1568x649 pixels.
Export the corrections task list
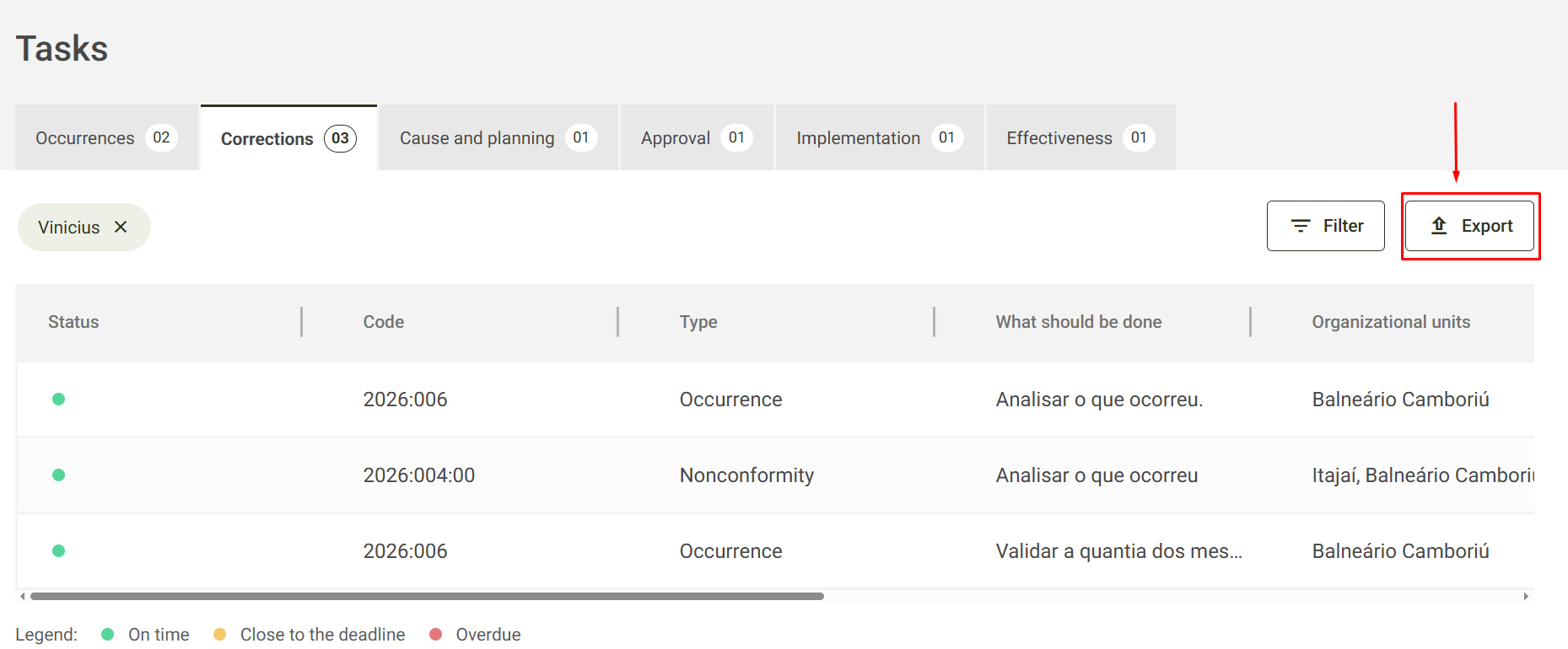[1469, 226]
